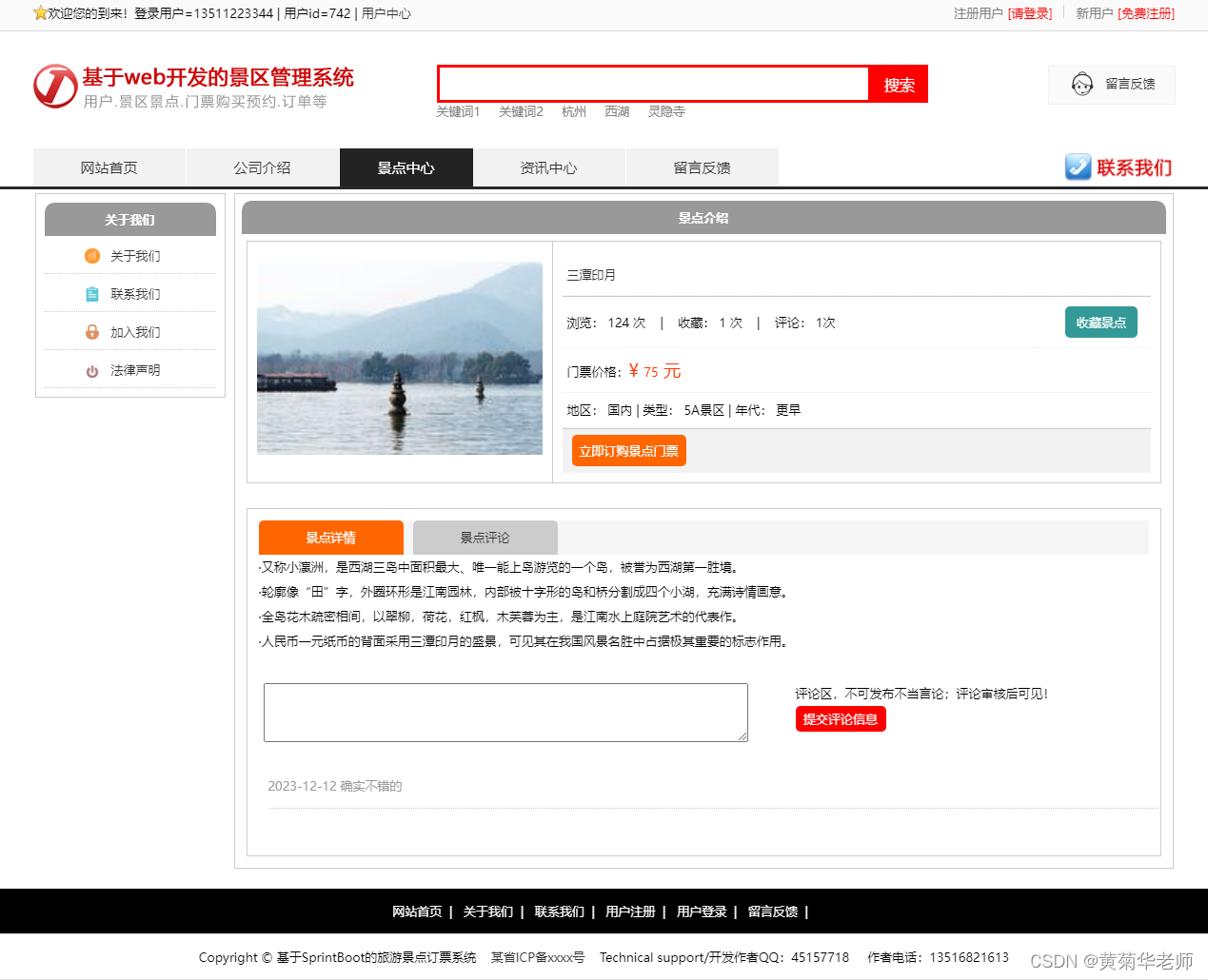Open 联系我们 sidebar link

point(135,294)
